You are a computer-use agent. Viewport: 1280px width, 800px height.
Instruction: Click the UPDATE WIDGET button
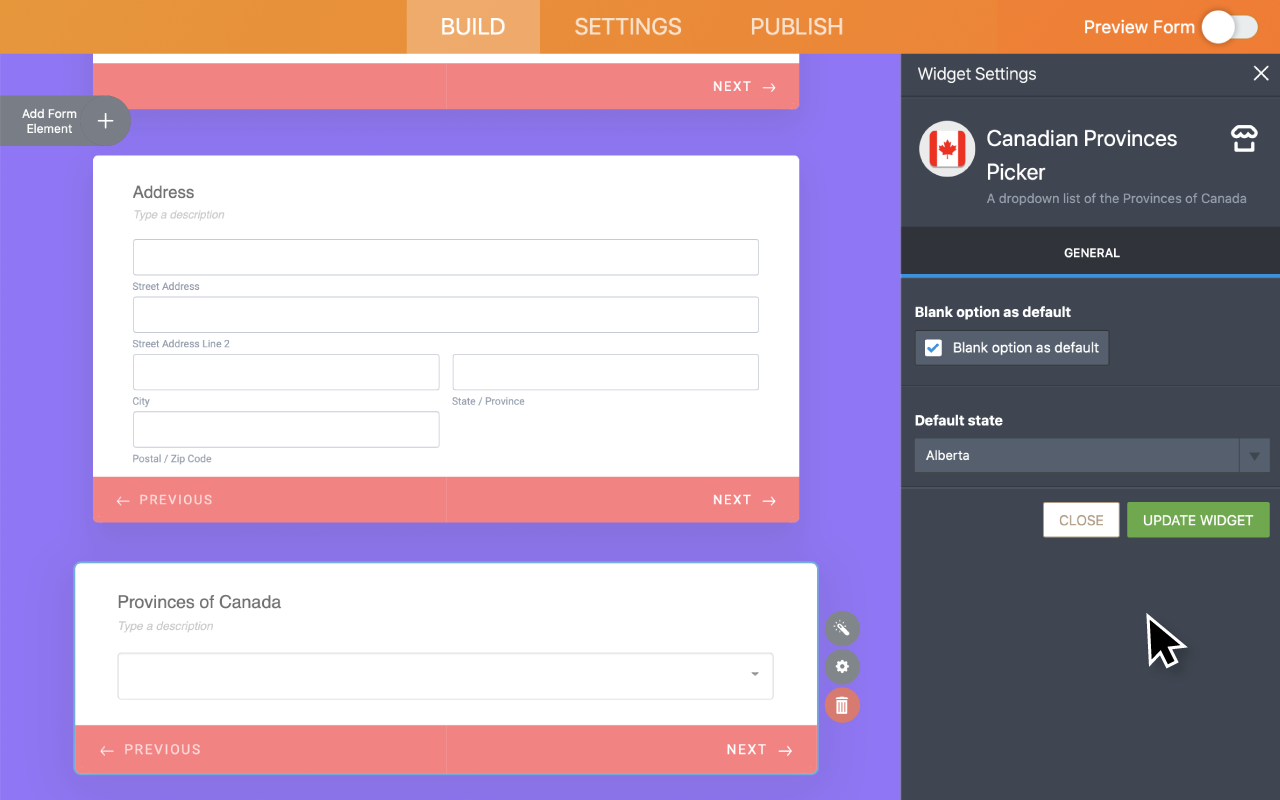1197,520
